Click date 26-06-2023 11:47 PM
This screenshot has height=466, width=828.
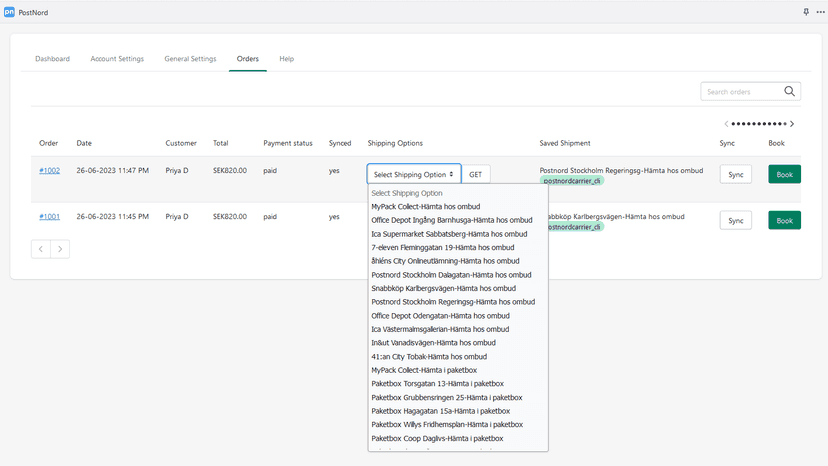point(112,171)
